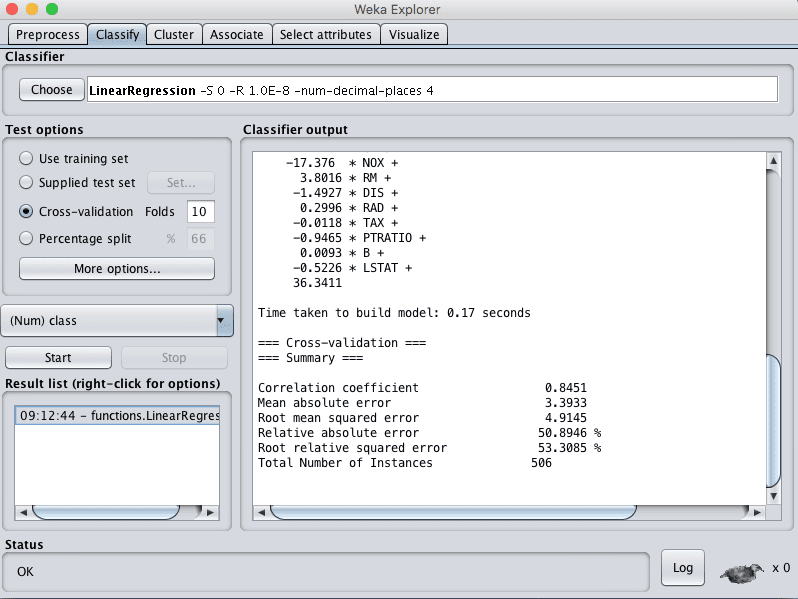This screenshot has width=798, height=599.
Task: Open the Log window via Log button
Action: pyautogui.click(x=682, y=567)
